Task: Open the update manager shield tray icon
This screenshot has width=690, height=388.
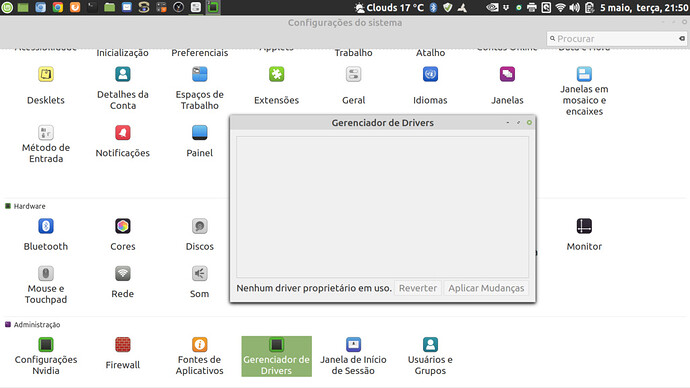Action: 448,7
